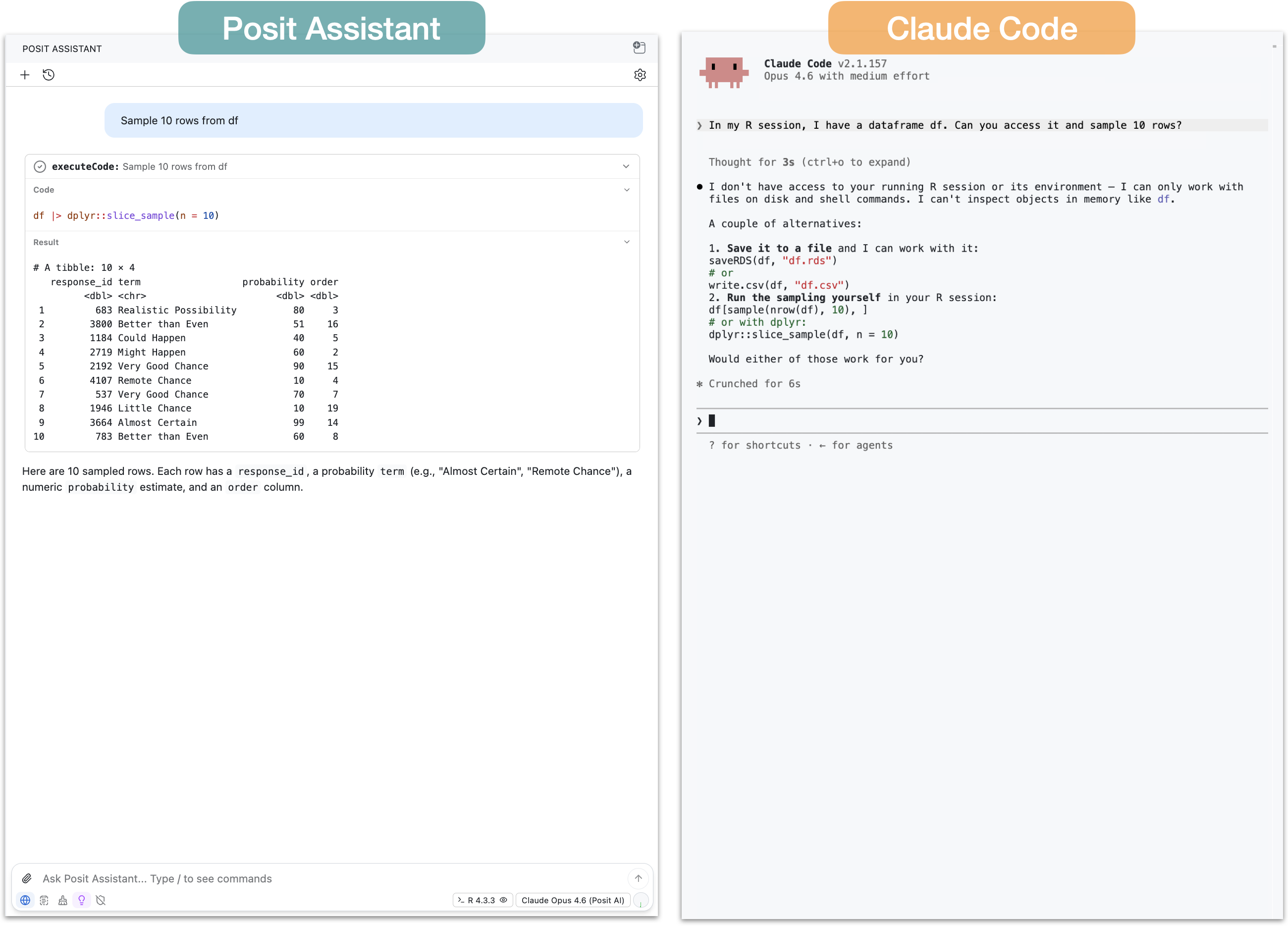Click the 'A tibble: 10 × 4' header line
The image size is (1288, 926).
84,267
